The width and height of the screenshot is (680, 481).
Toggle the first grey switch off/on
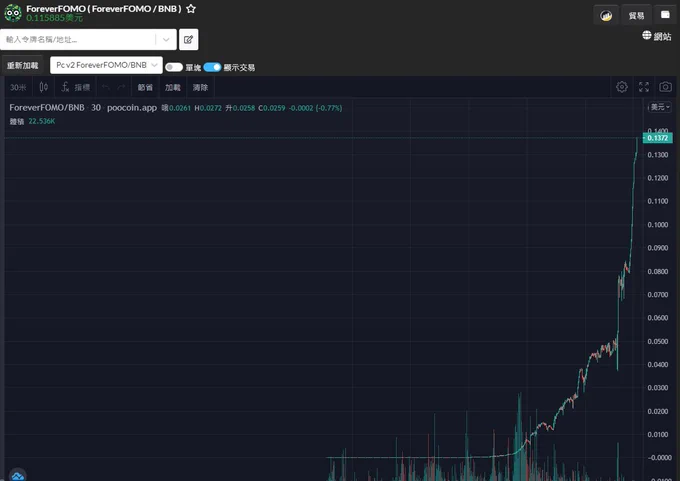coord(174,67)
